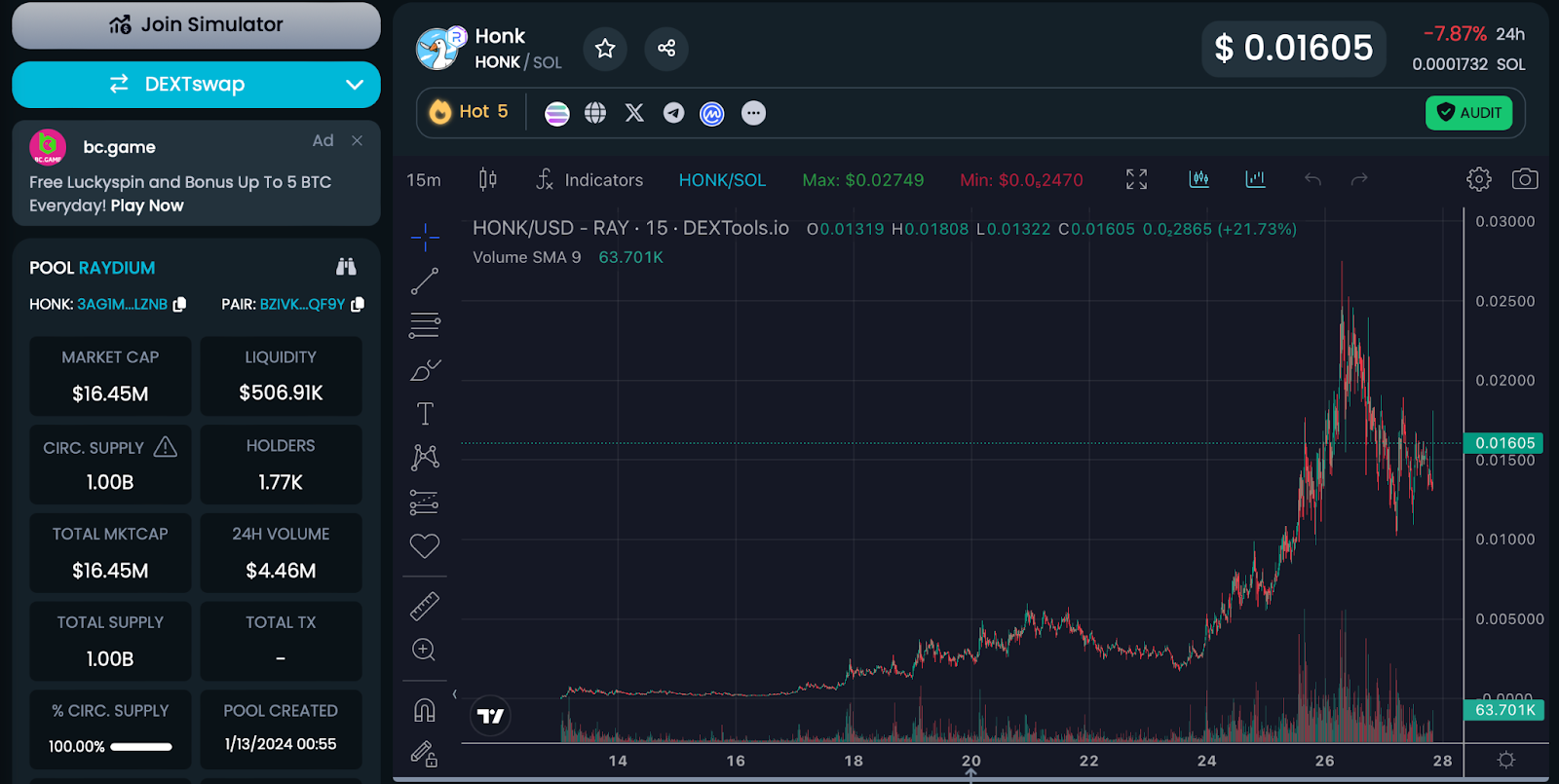Open the PAIR BZIVK...QF9Y address link
This screenshot has height=784, width=1559.
pyautogui.click(x=302, y=305)
